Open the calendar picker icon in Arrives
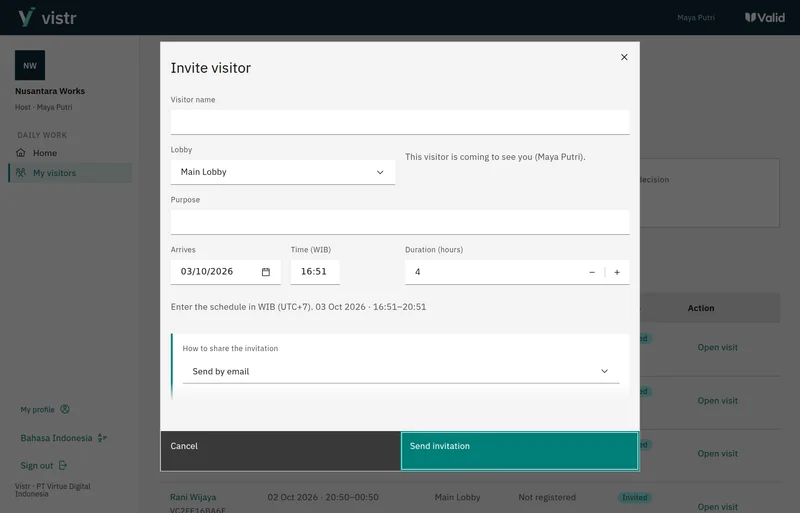Screen dimensions: 800x513 click(266, 272)
